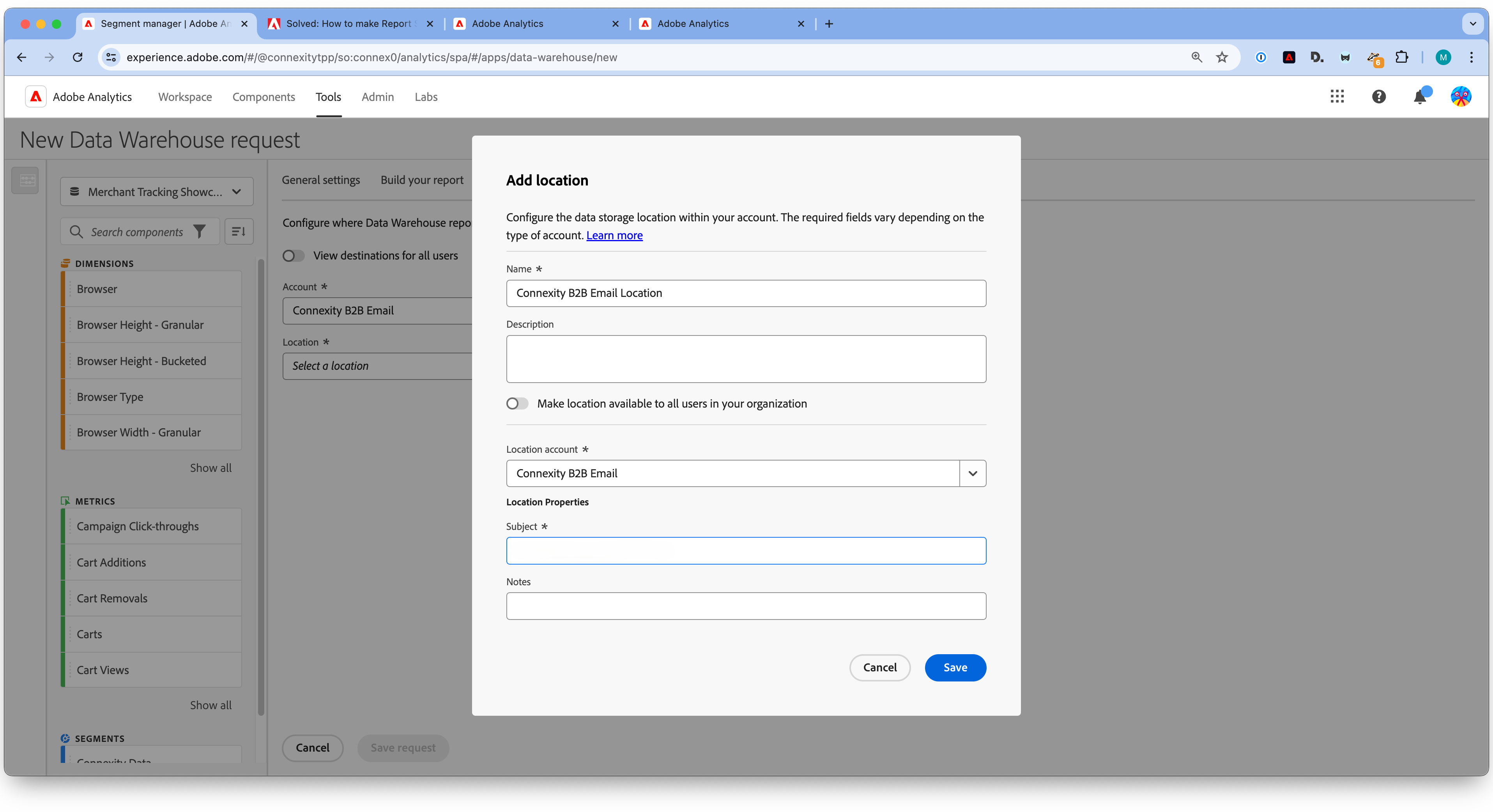The height and width of the screenshot is (812, 1493).
Task: Close the Solved: How to make Report tab
Action: [x=430, y=24]
